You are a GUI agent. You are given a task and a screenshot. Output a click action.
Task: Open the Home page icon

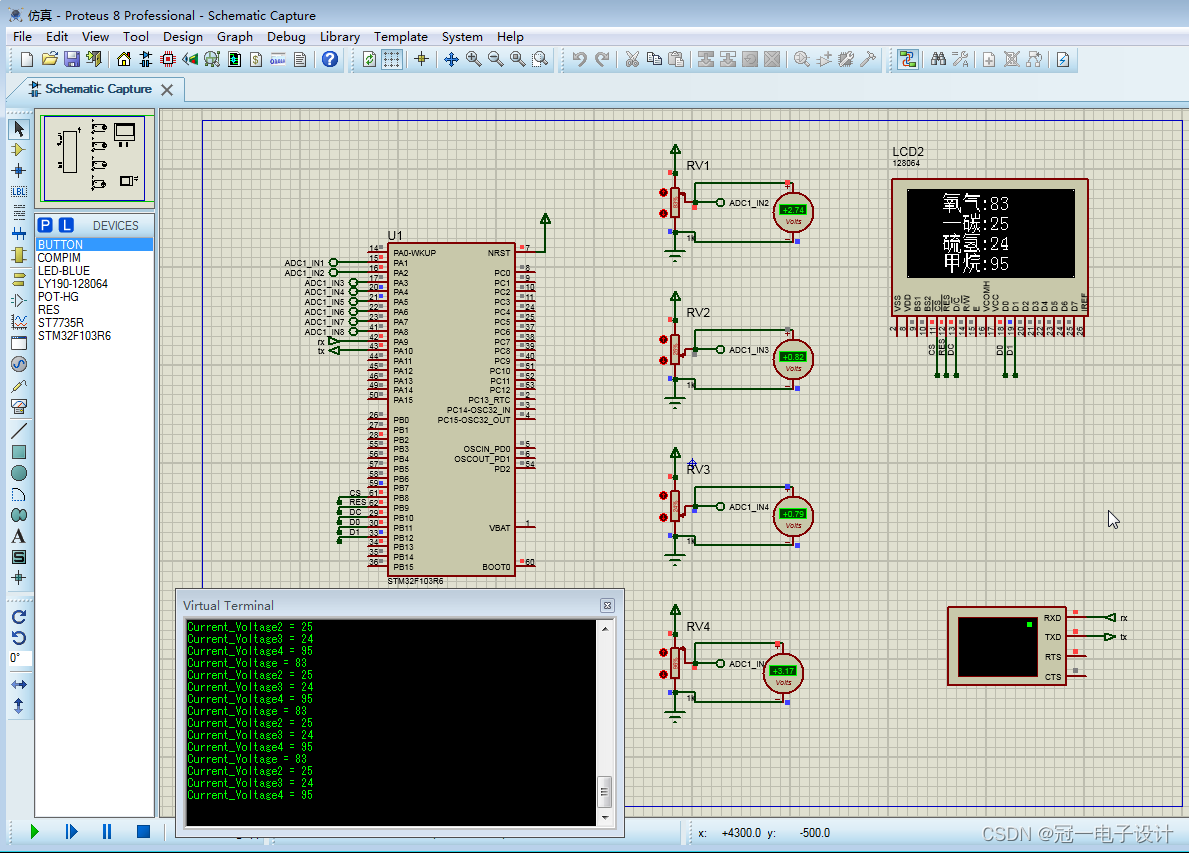click(124, 60)
